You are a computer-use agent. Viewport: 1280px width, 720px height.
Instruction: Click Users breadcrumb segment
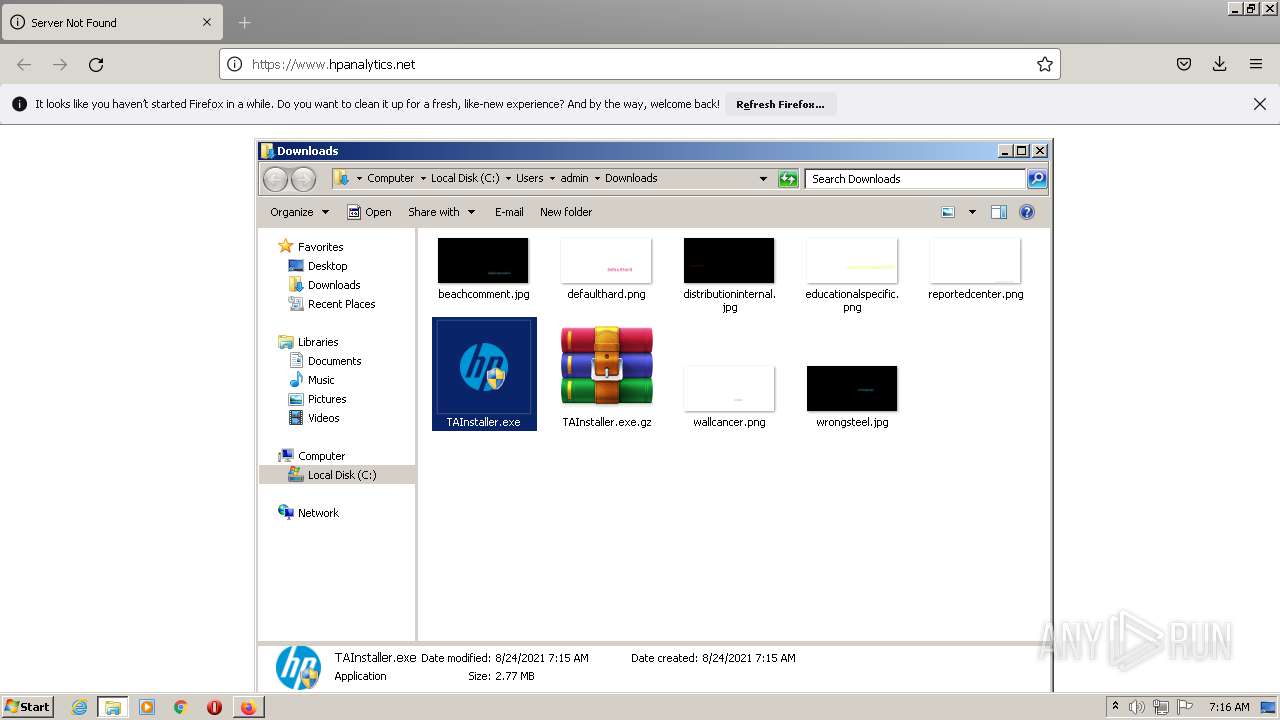(529, 178)
